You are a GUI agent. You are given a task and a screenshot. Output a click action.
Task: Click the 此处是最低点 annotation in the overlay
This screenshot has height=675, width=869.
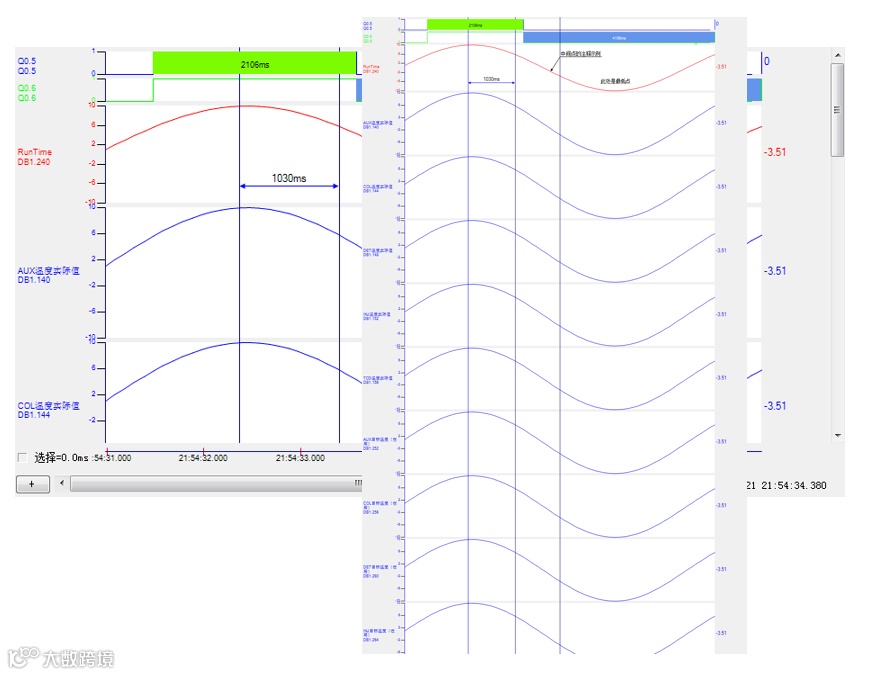click(x=615, y=81)
